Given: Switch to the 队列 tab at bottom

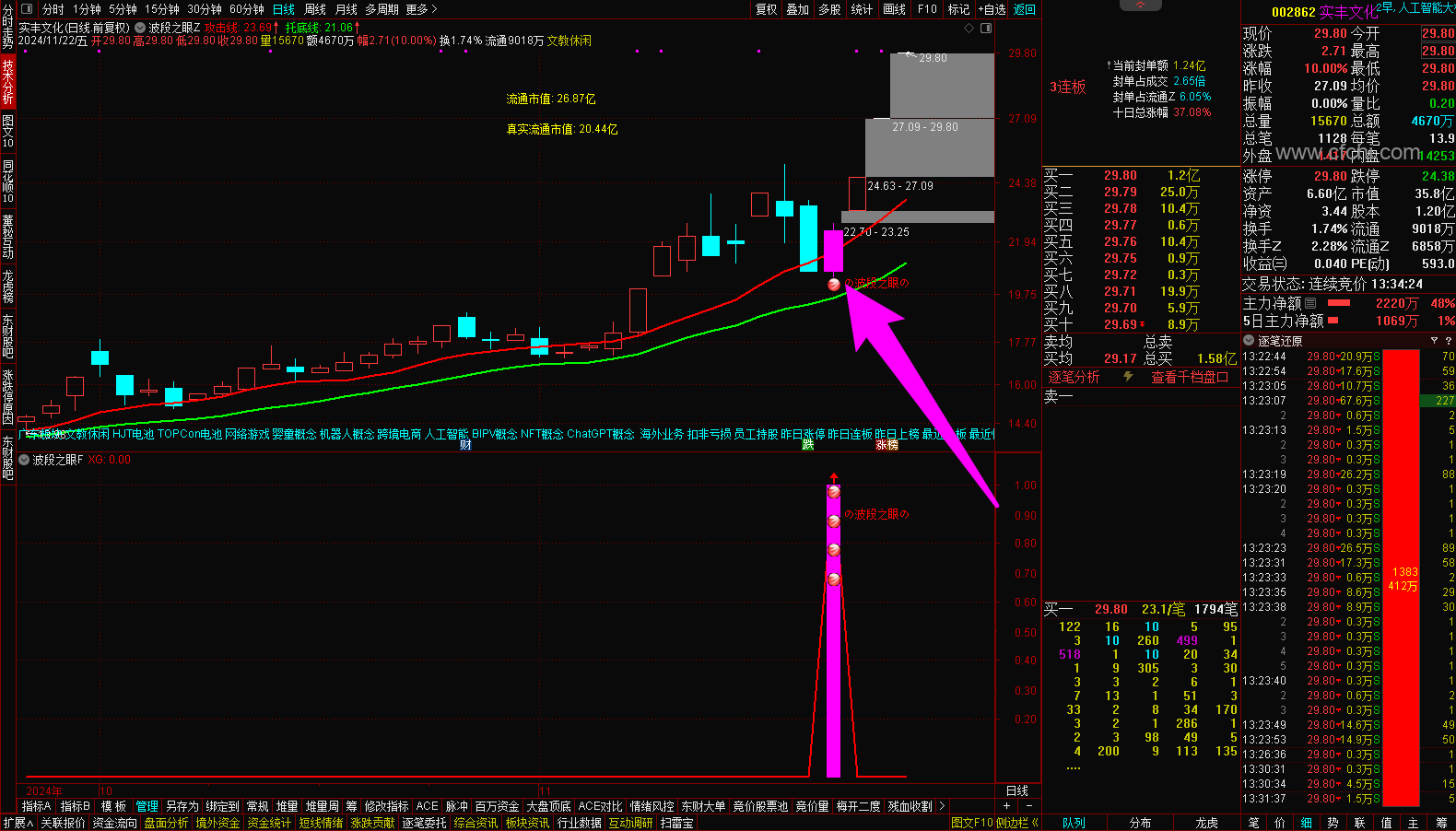Looking at the screenshot, I should click(x=1074, y=823).
